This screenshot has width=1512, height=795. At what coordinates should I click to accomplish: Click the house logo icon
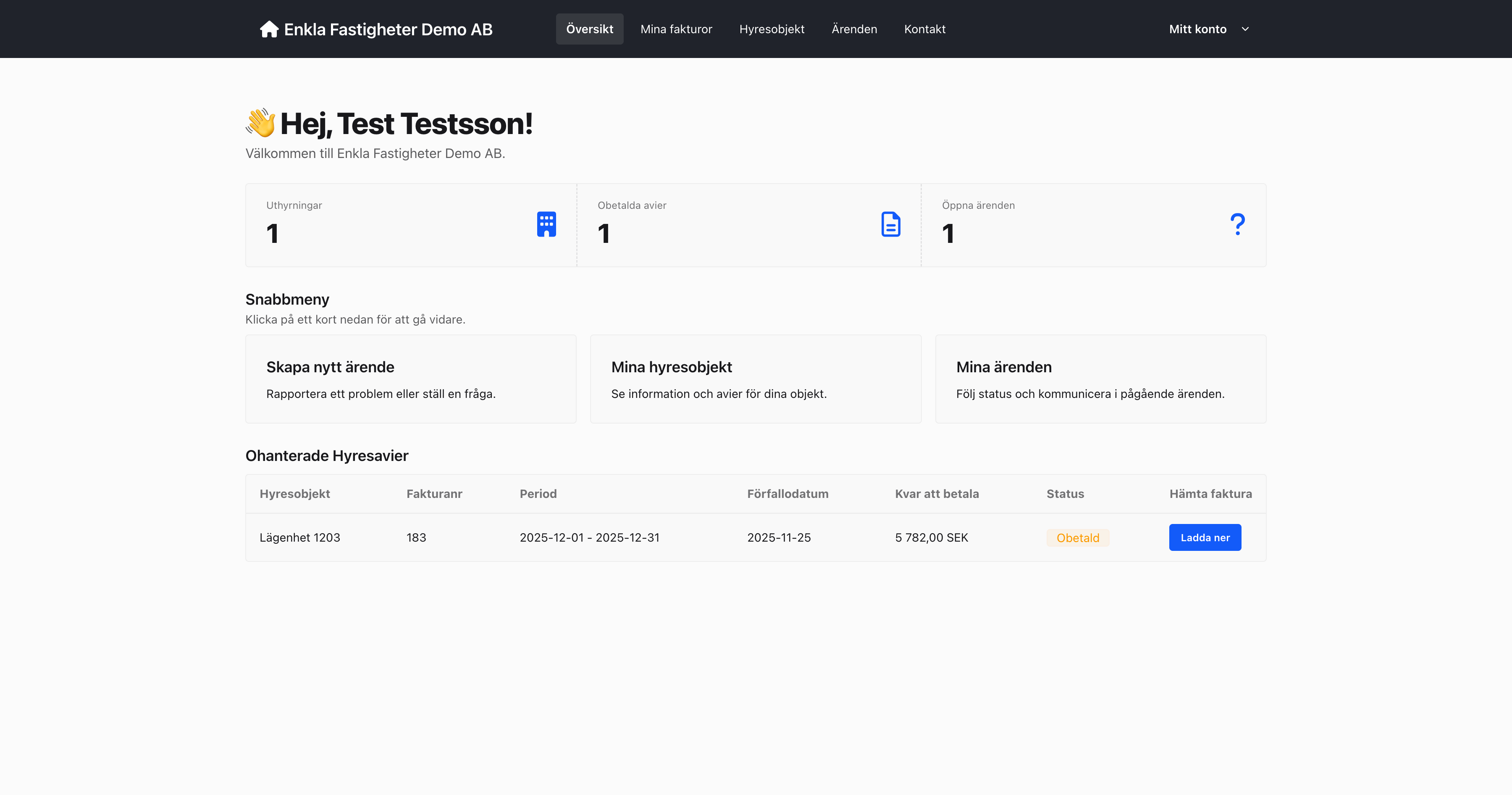[x=269, y=29]
